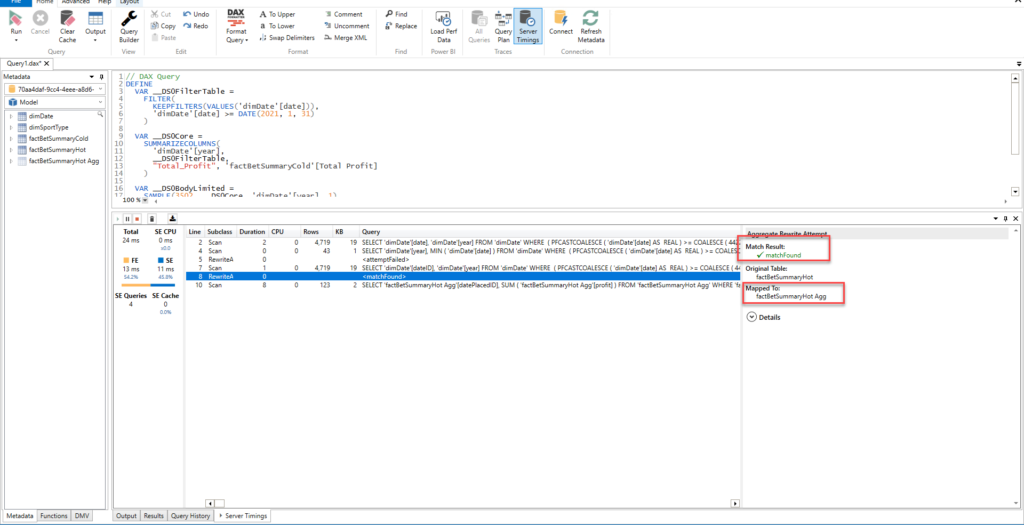Open the Help ribbon tab
The image size is (1024, 525).
[104, 2]
